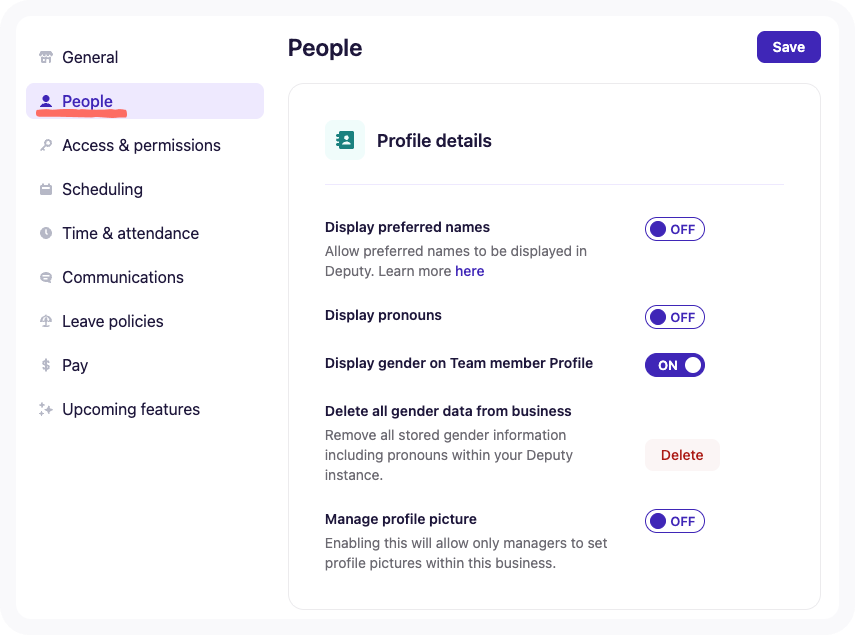Navigate to Leave policies settings
855x635 pixels.
click(113, 321)
